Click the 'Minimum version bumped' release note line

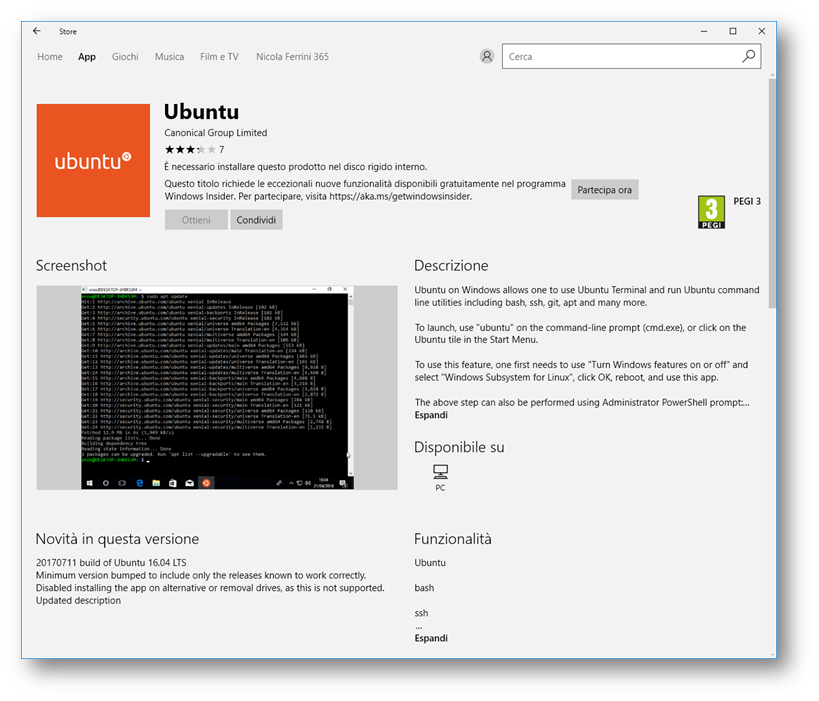[x=201, y=576]
